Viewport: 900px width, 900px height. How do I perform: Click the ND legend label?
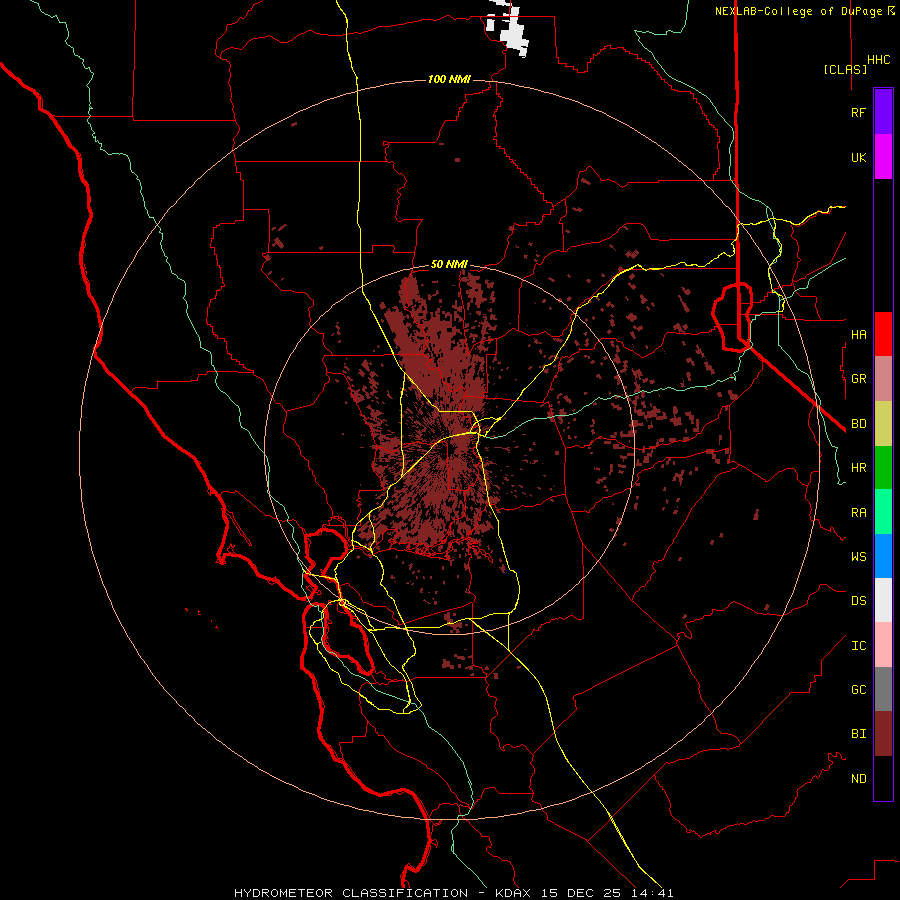tap(858, 779)
